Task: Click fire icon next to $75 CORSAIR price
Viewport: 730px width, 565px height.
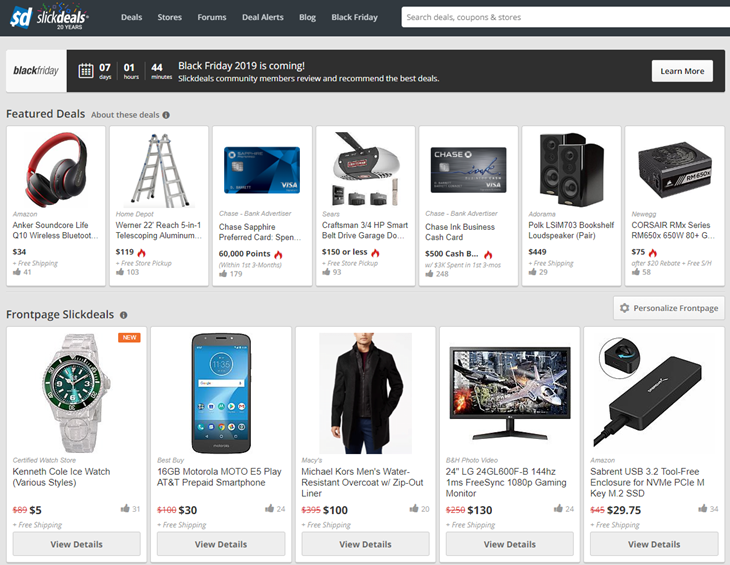Action: pos(653,252)
